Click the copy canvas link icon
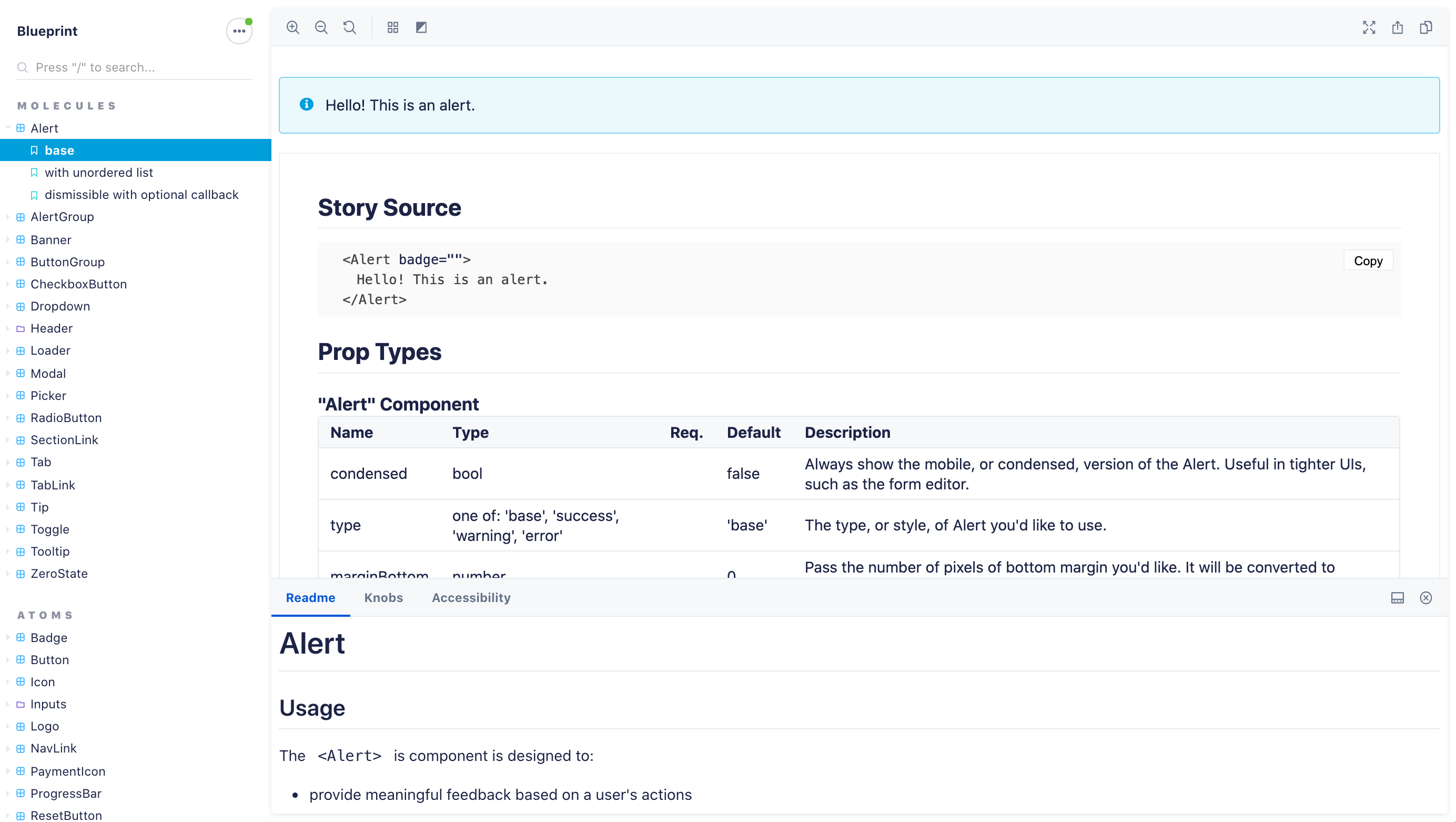 point(1425,27)
